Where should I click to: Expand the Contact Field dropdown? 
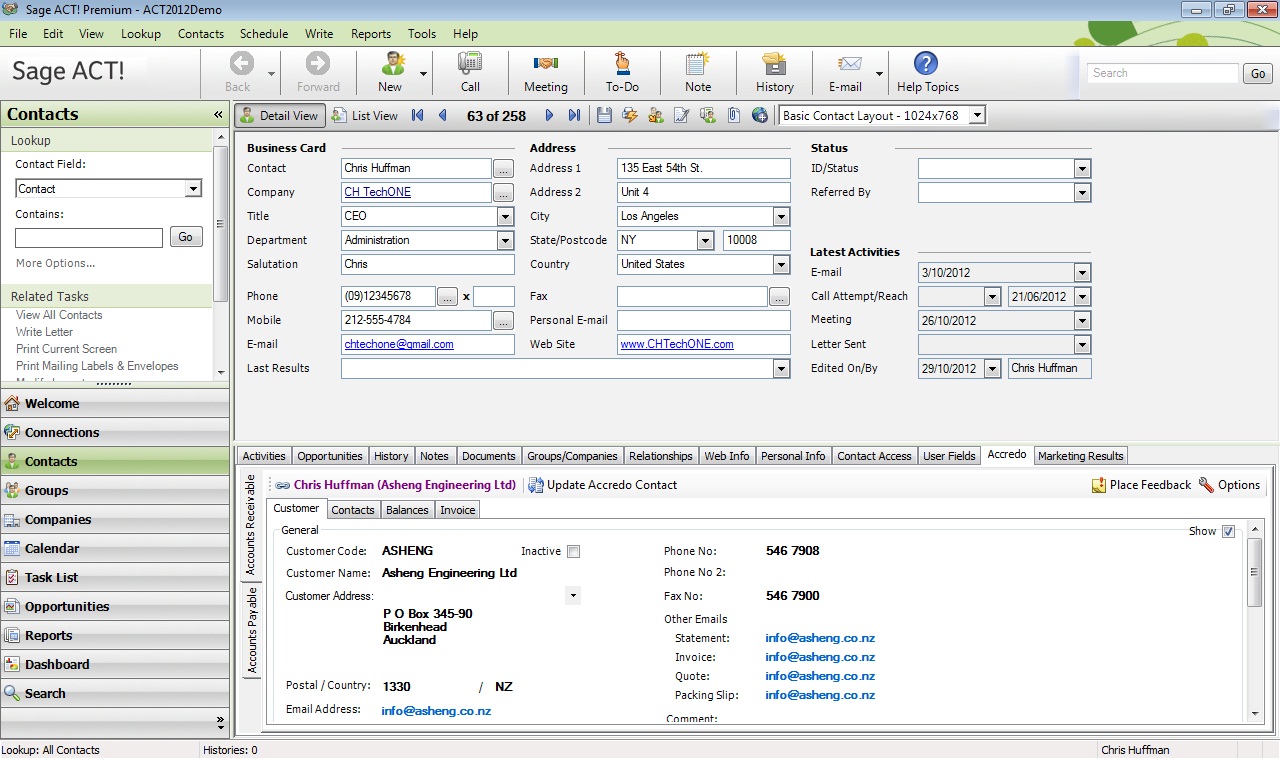click(x=193, y=189)
